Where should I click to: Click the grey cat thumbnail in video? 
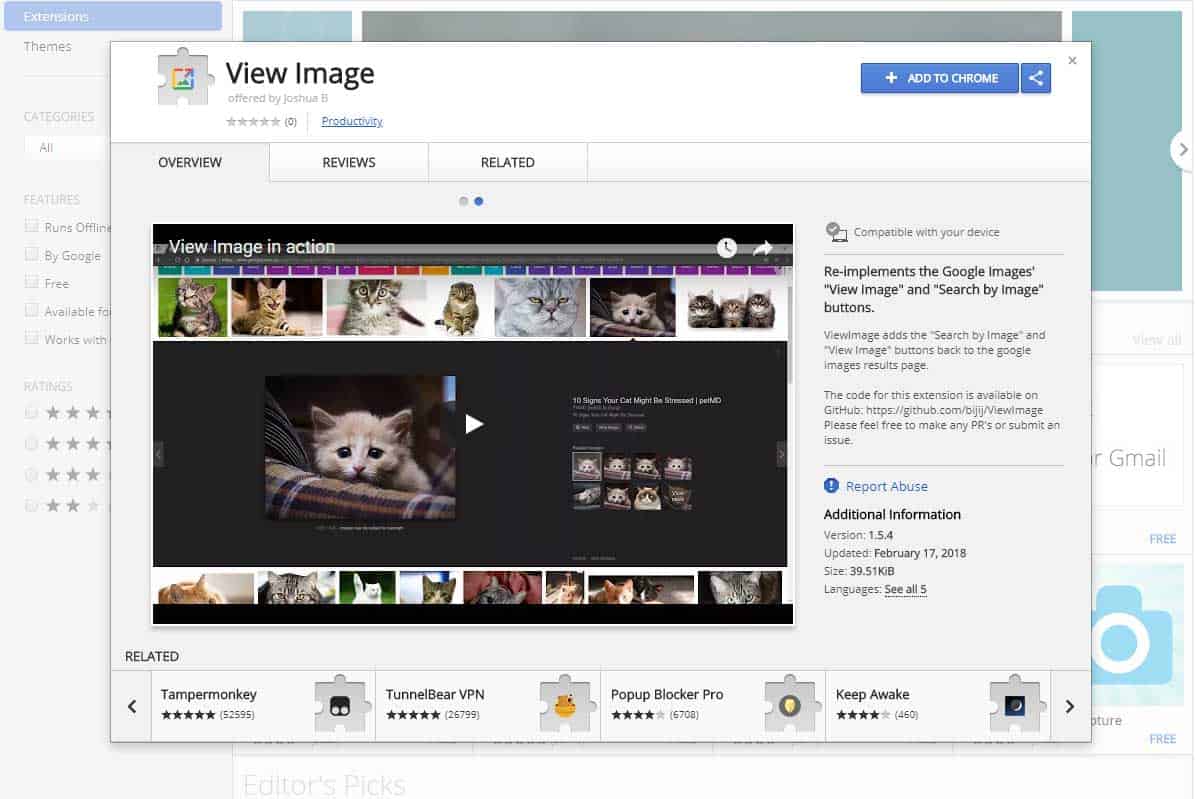tap(540, 306)
